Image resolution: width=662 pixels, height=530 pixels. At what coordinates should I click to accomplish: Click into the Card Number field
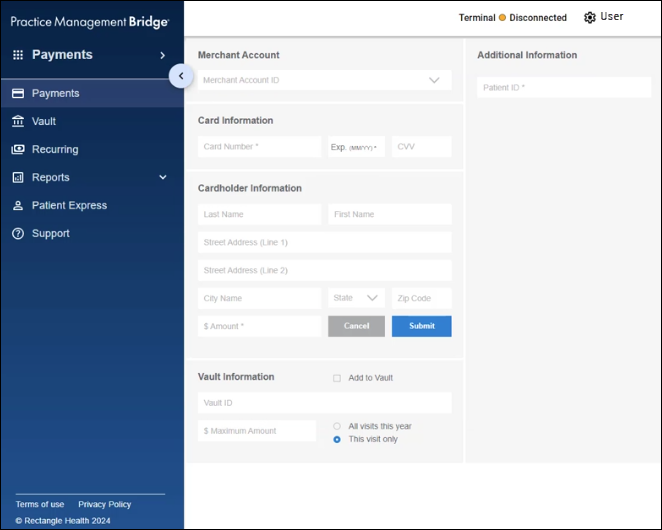coord(259,147)
